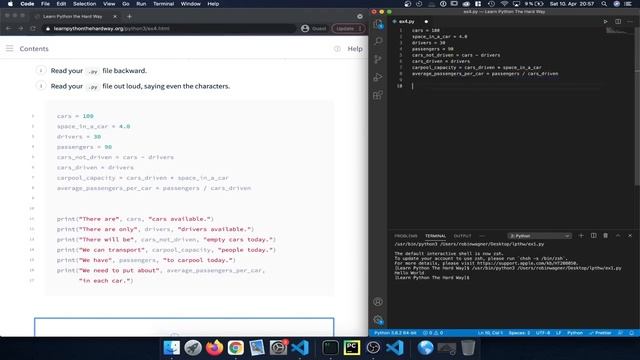Open Finder from the Dock

coord(171,348)
